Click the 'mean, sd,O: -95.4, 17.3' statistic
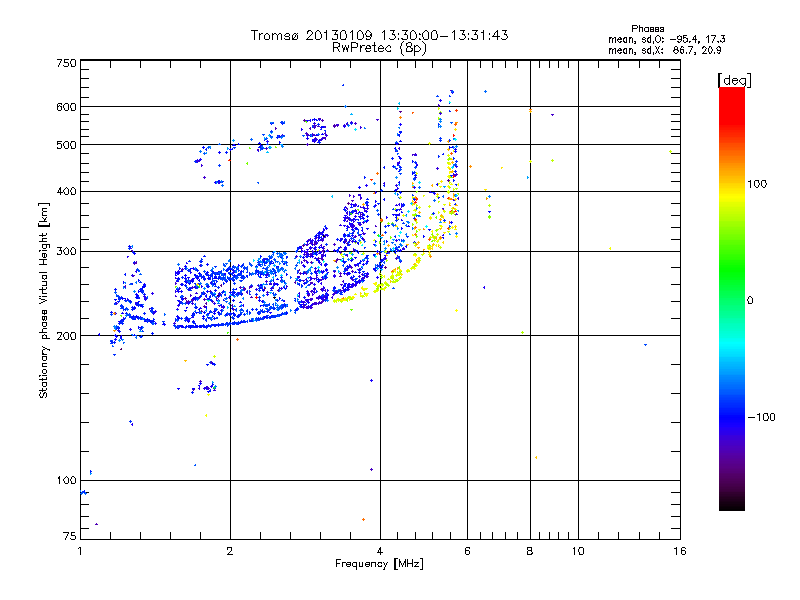 666,39
